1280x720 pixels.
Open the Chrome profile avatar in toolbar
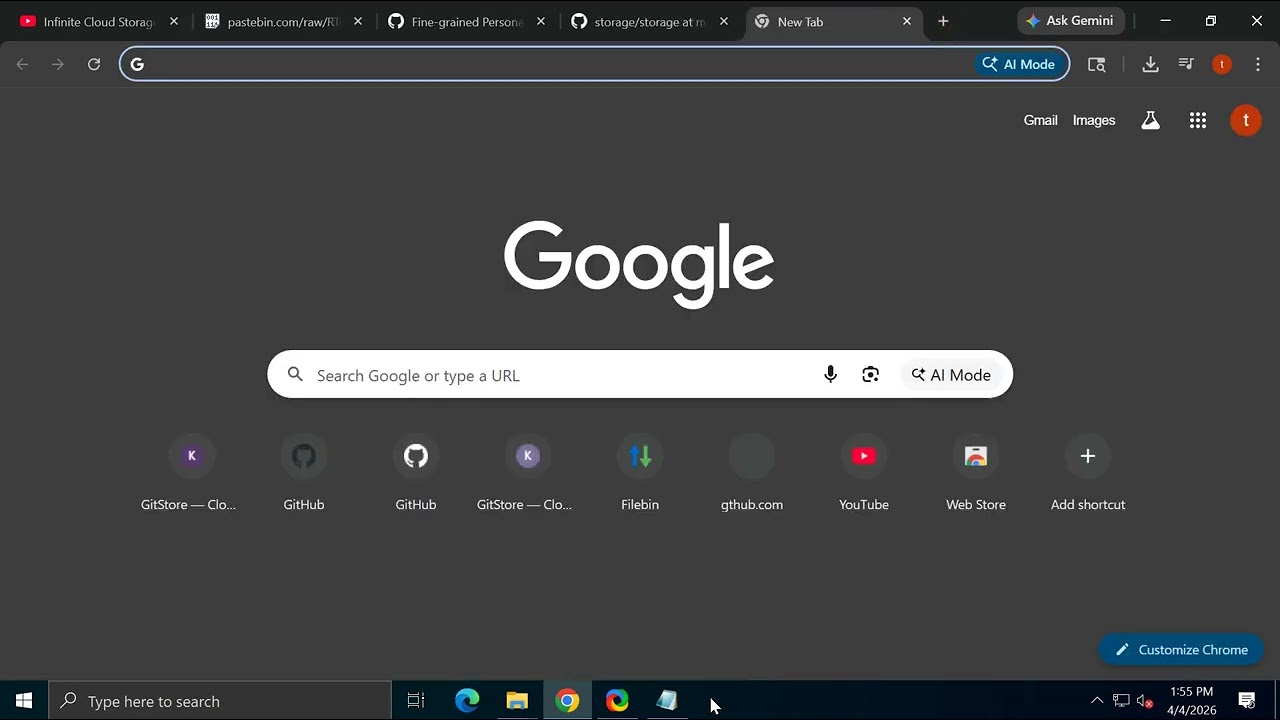click(x=1222, y=64)
